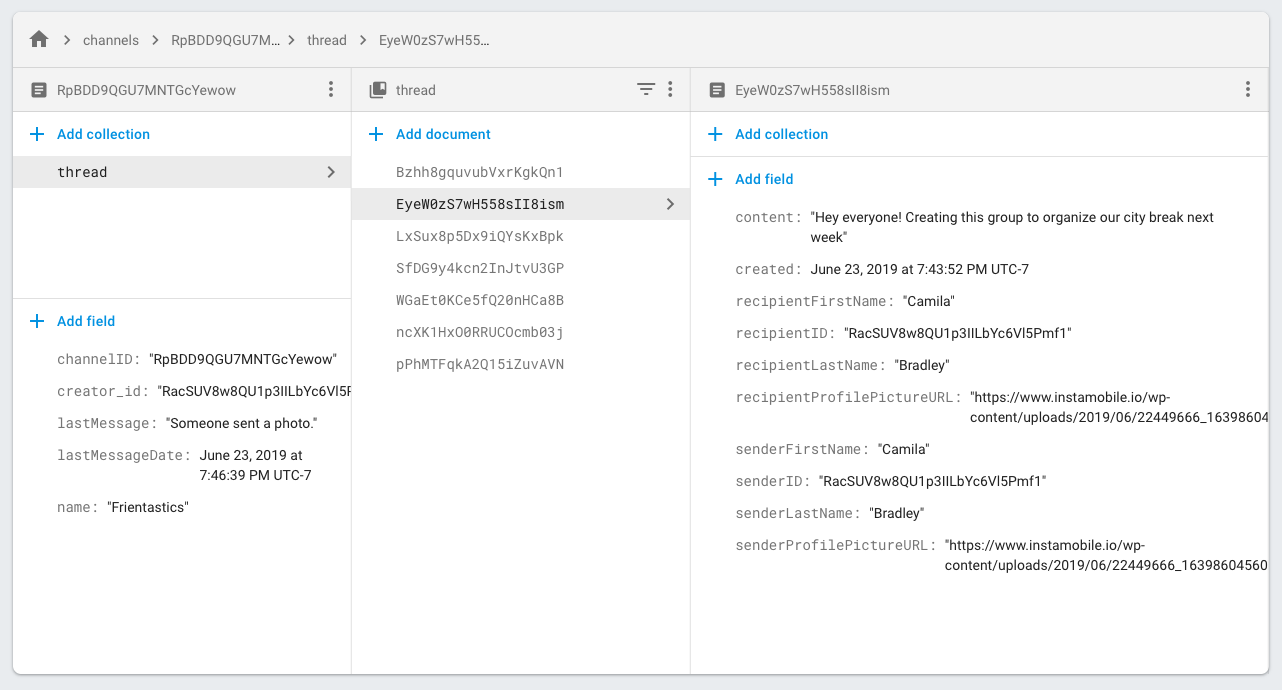Open three-dot menu for EyeW0zS7wH558sII8ism document

coord(1247,90)
